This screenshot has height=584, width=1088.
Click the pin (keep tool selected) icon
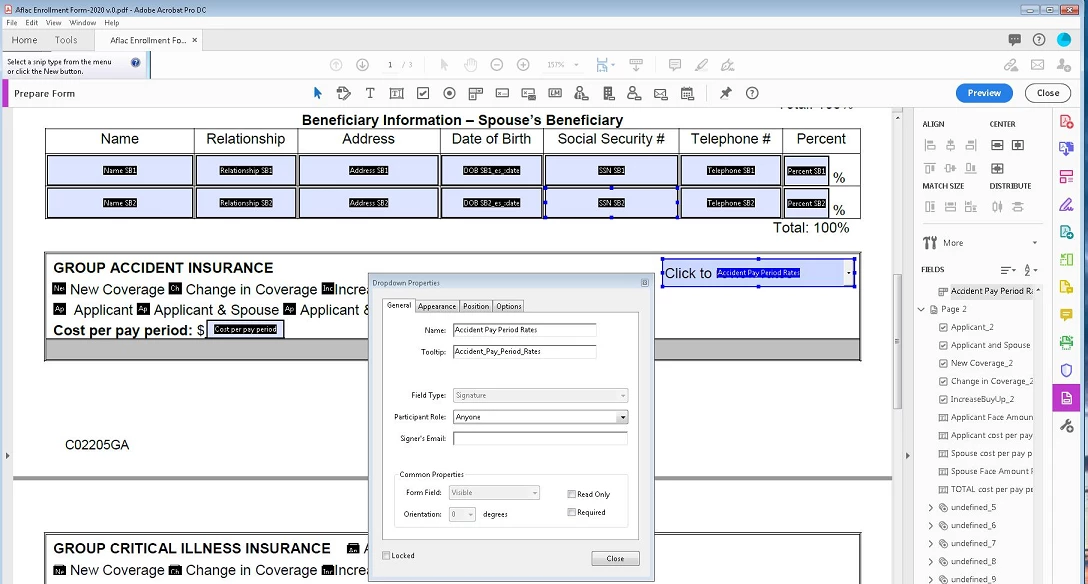[x=725, y=93]
